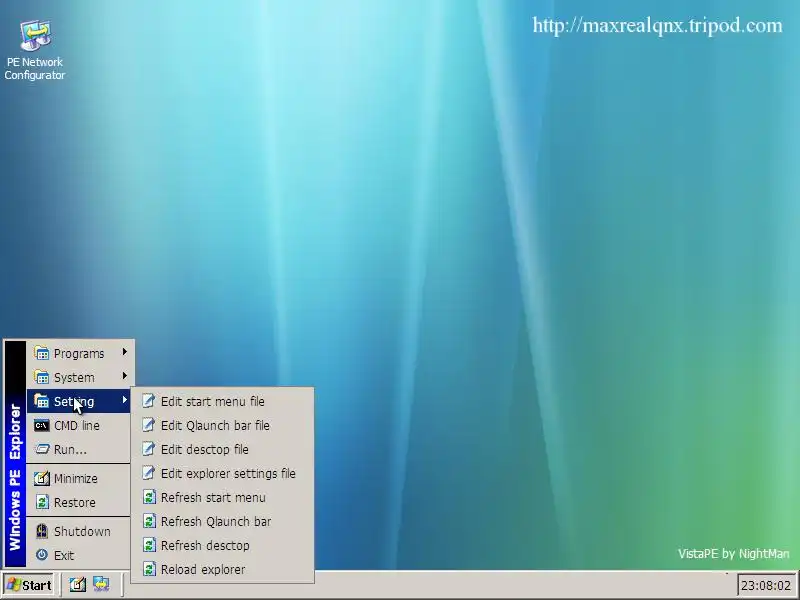Open the Programs submenu

80,353
